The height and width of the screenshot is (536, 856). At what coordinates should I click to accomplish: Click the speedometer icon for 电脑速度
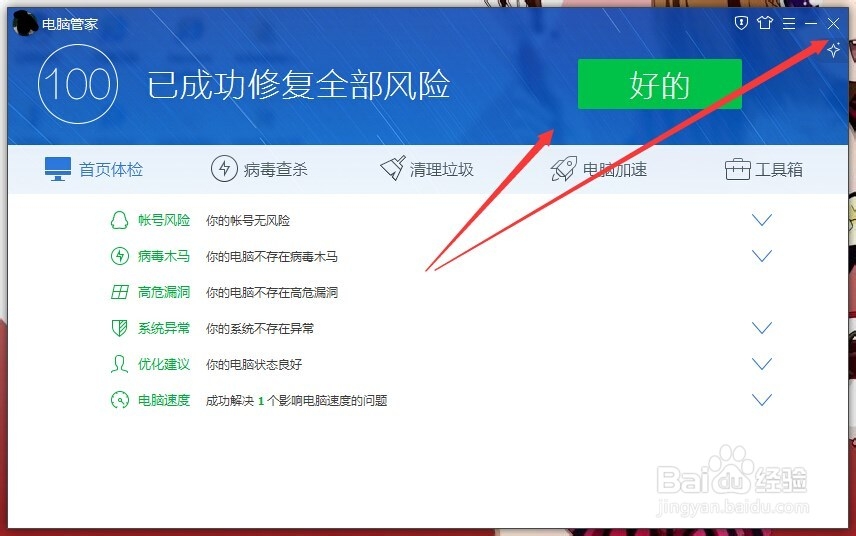(x=120, y=400)
